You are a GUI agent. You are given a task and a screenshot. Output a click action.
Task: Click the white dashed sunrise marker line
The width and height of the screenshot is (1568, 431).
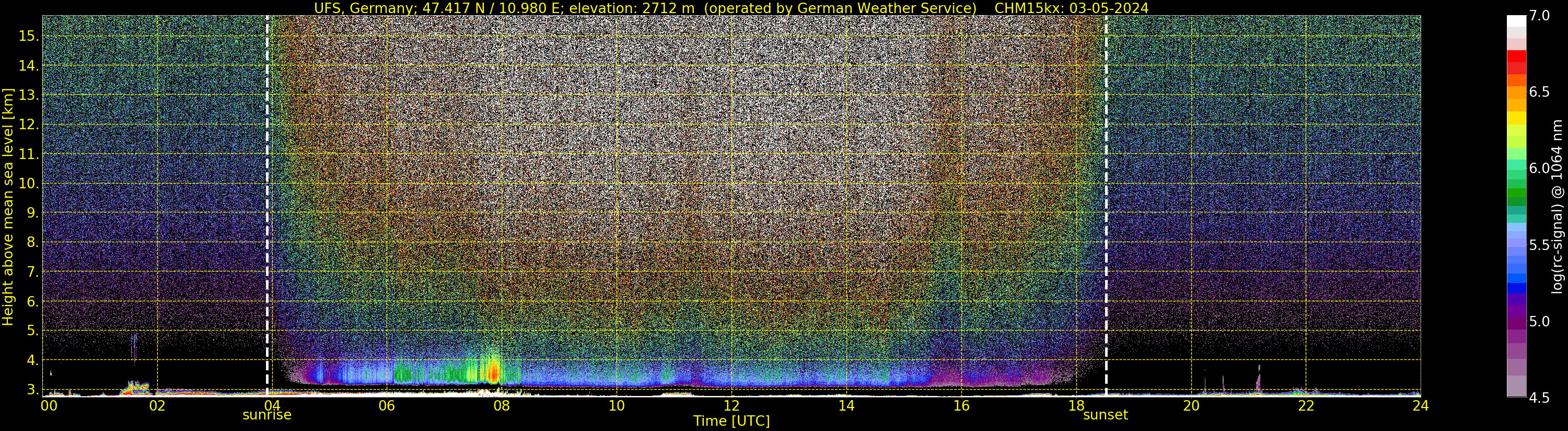[267, 206]
